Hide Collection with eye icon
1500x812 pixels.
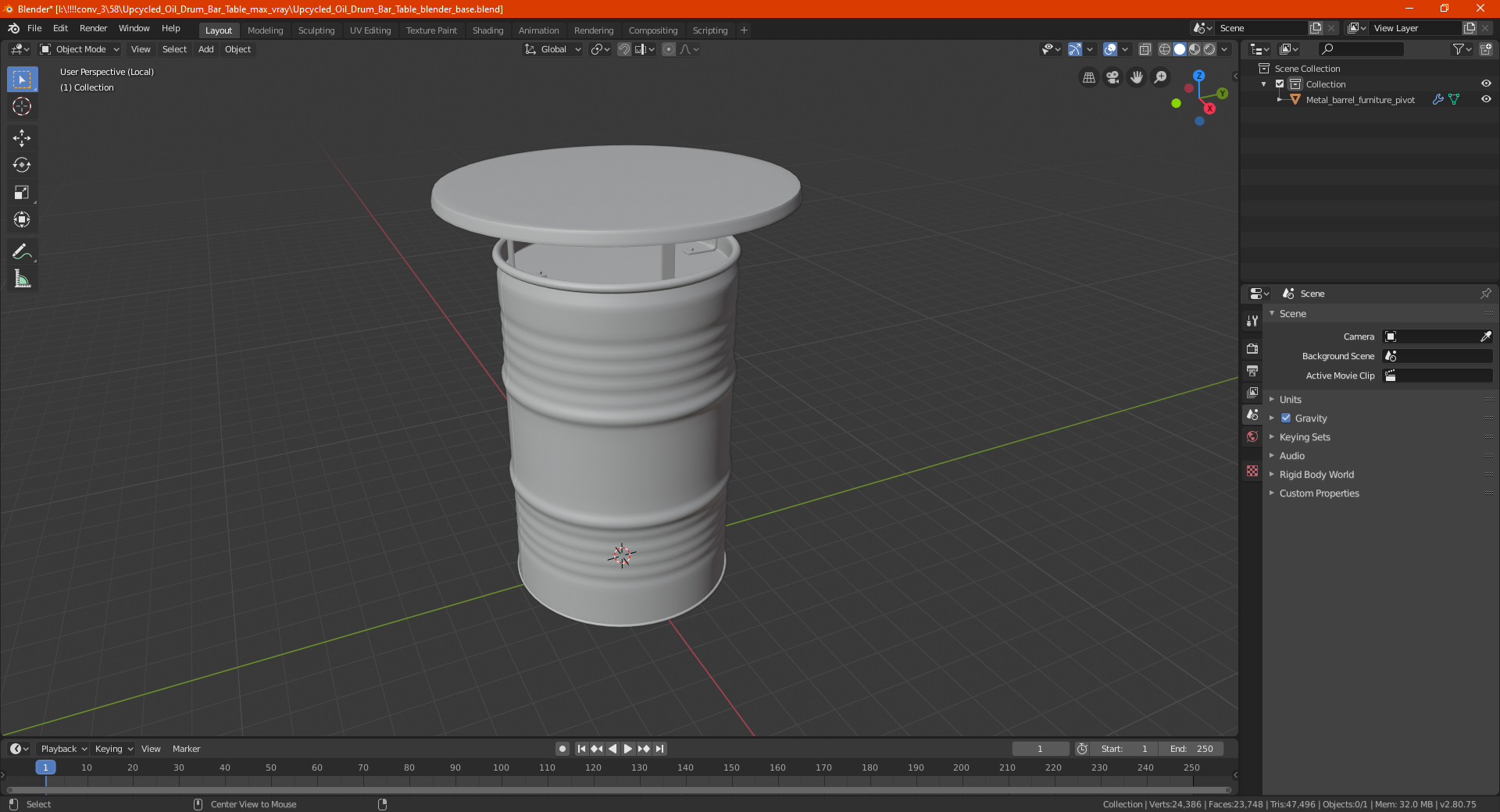tap(1486, 84)
